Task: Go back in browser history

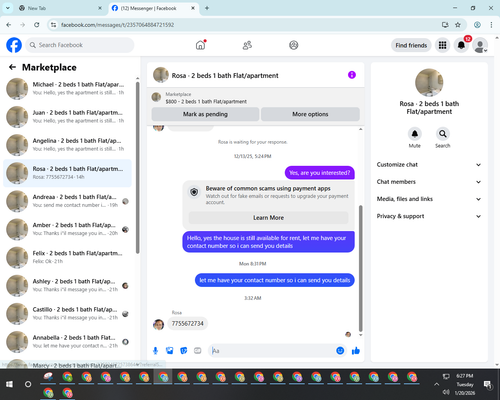Action: pos(9,25)
